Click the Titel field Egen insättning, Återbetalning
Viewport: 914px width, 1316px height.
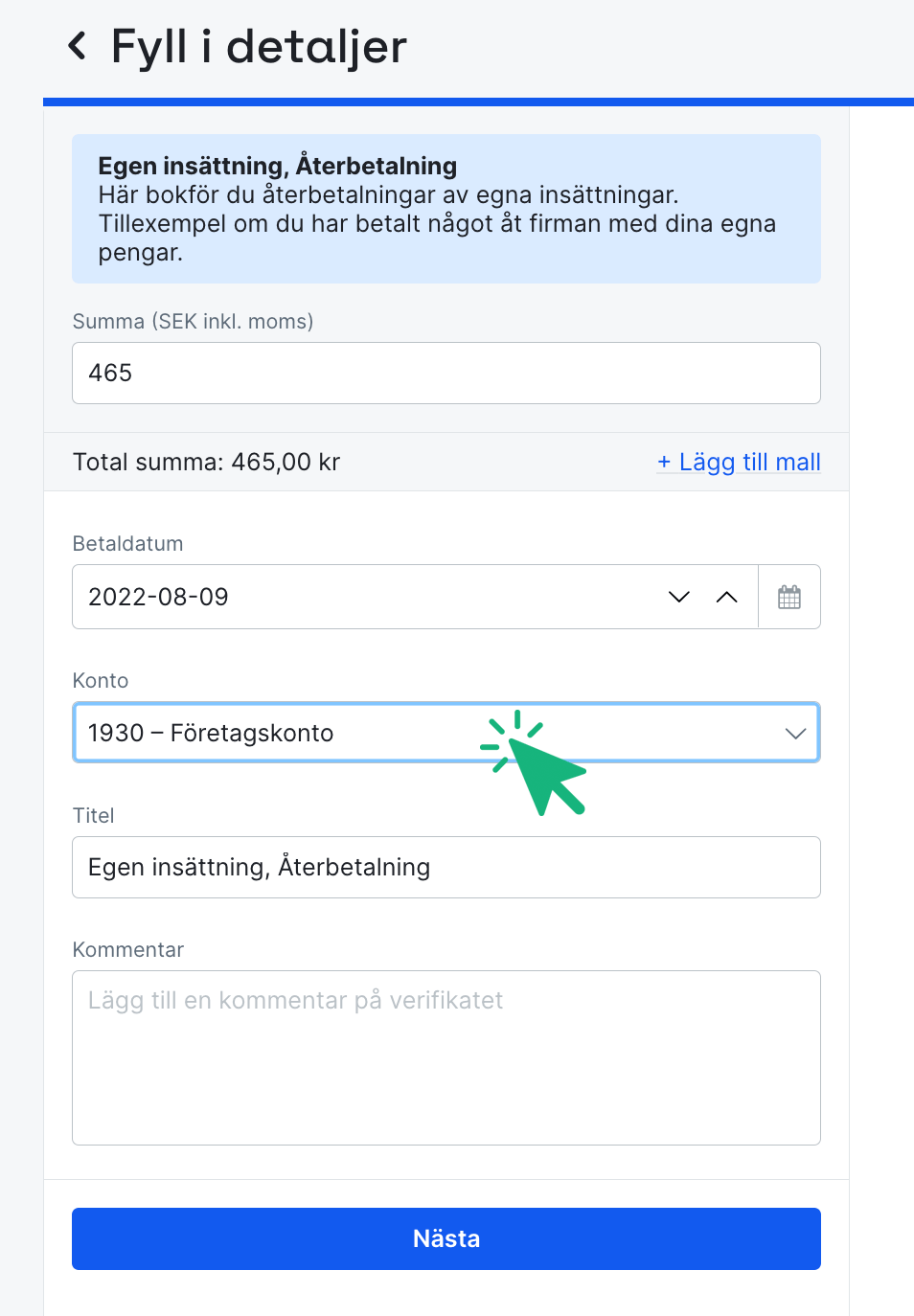(446, 867)
